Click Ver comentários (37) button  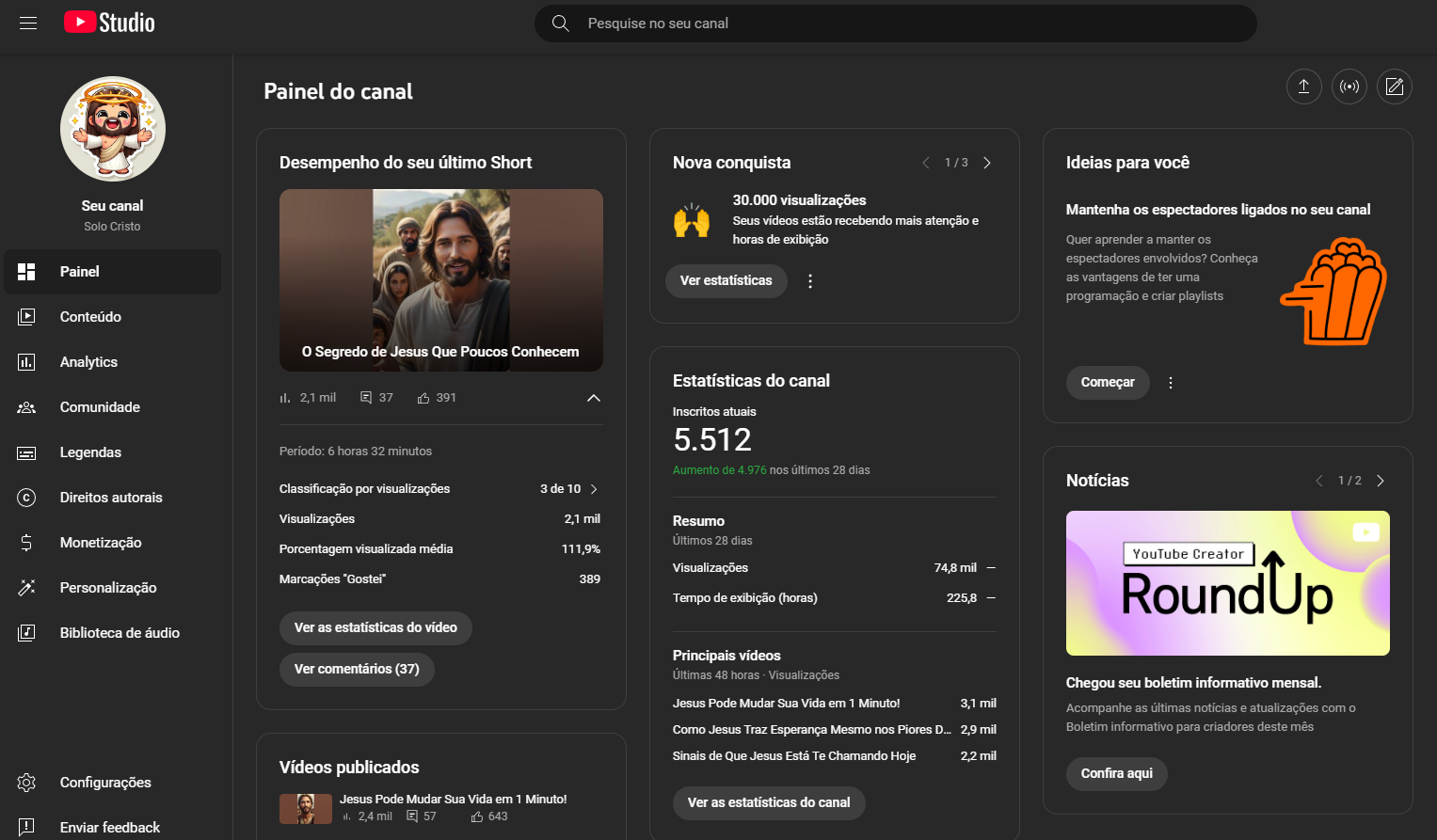pyautogui.click(x=357, y=670)
